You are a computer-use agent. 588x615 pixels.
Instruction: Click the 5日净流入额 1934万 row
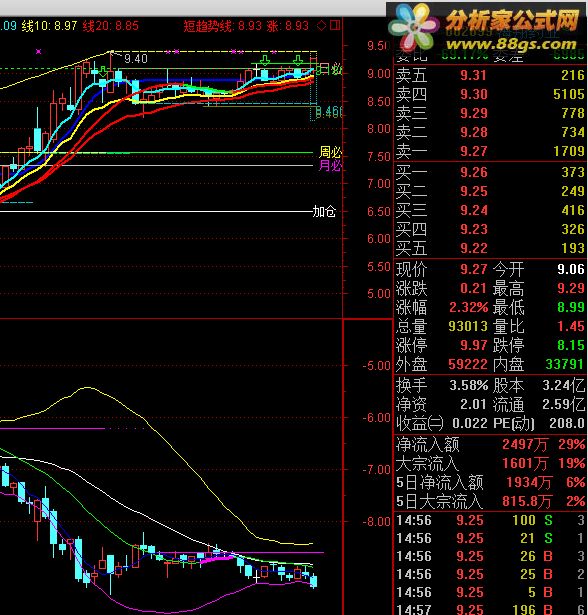(x=490, y=482)
